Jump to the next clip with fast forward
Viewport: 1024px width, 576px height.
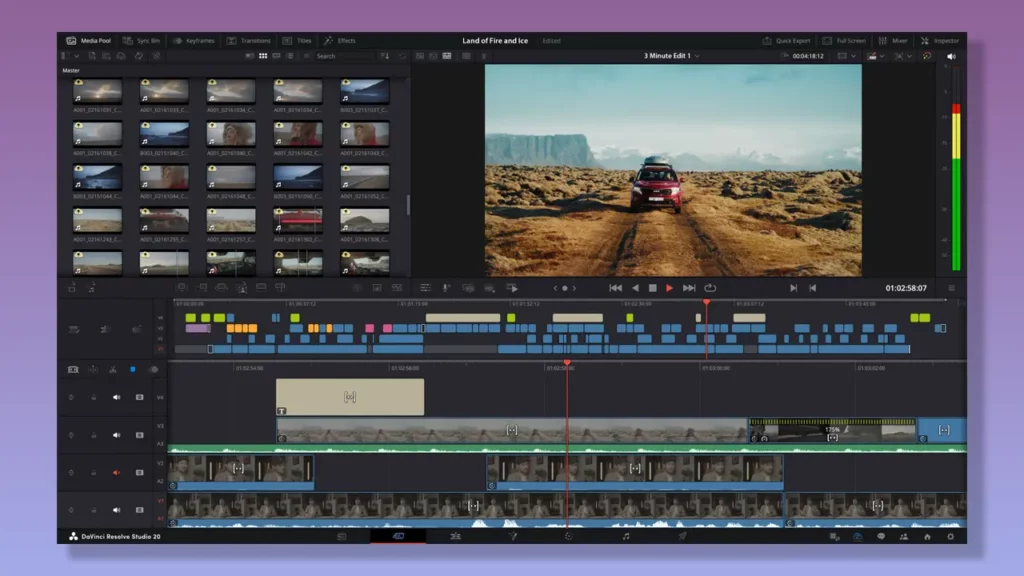tap(689, 288)
